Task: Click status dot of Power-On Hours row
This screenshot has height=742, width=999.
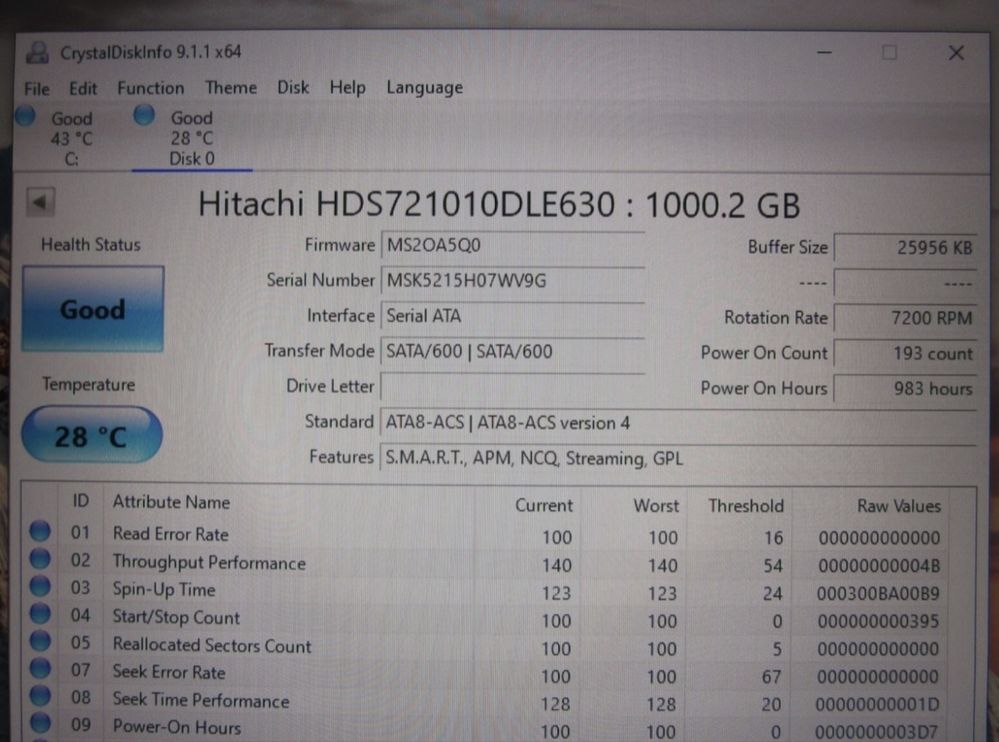Action: [x=40, y=723]
